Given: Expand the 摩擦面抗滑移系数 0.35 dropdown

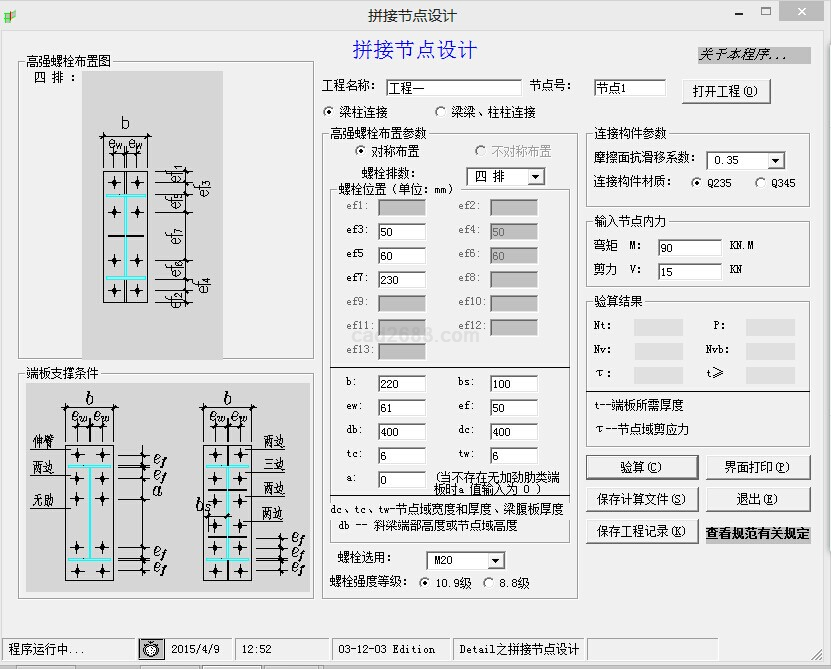Looking at the screenshot, I should click(x=775, y=160).
